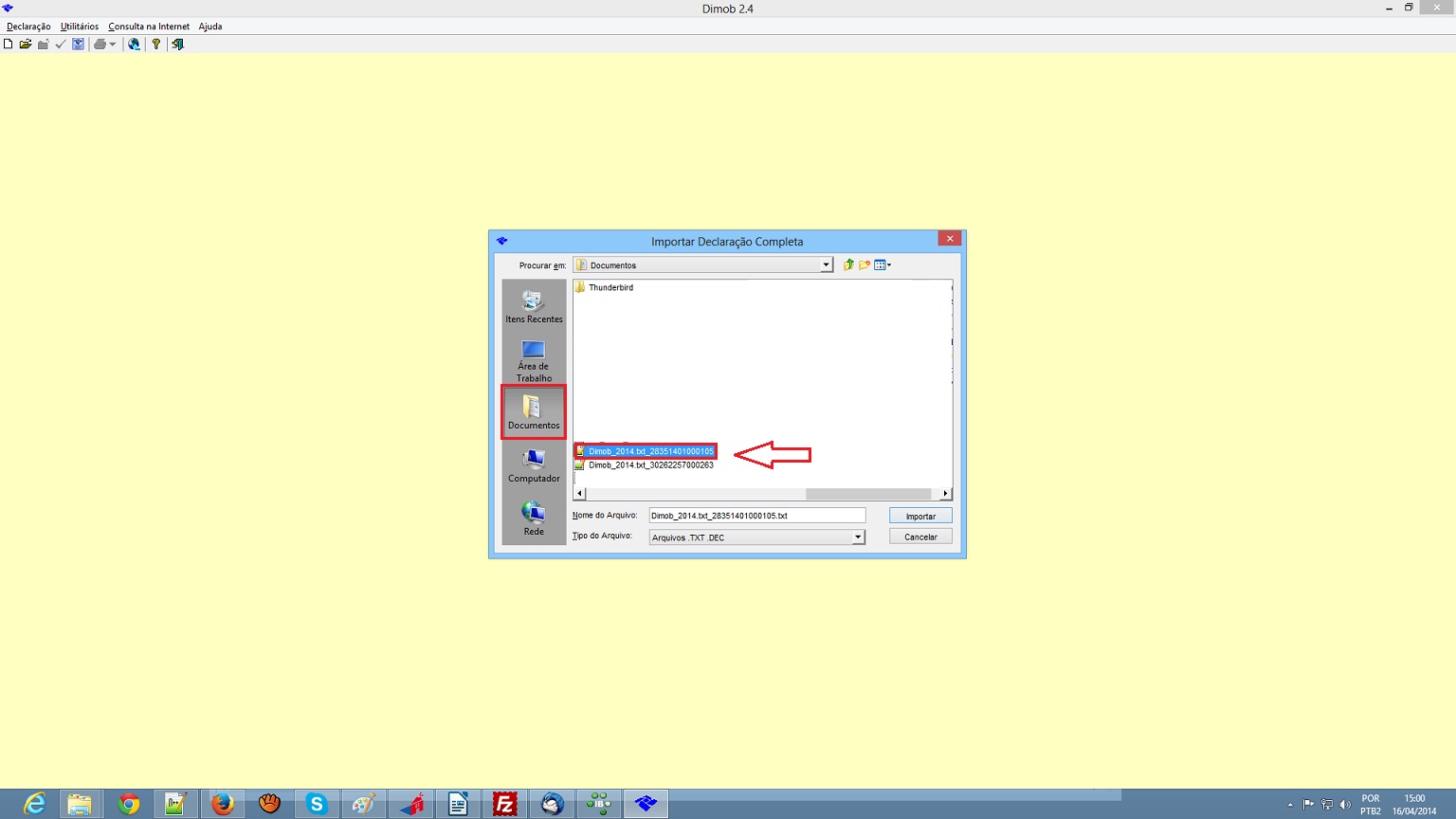Select Itens Recentes in places sidebar
The height and width of the screenshot is (819, 1456).
coord(534,307)
